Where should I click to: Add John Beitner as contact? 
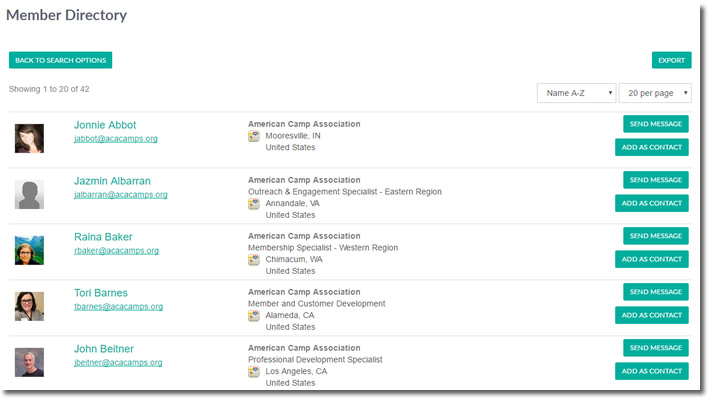(x=652, y=371)
